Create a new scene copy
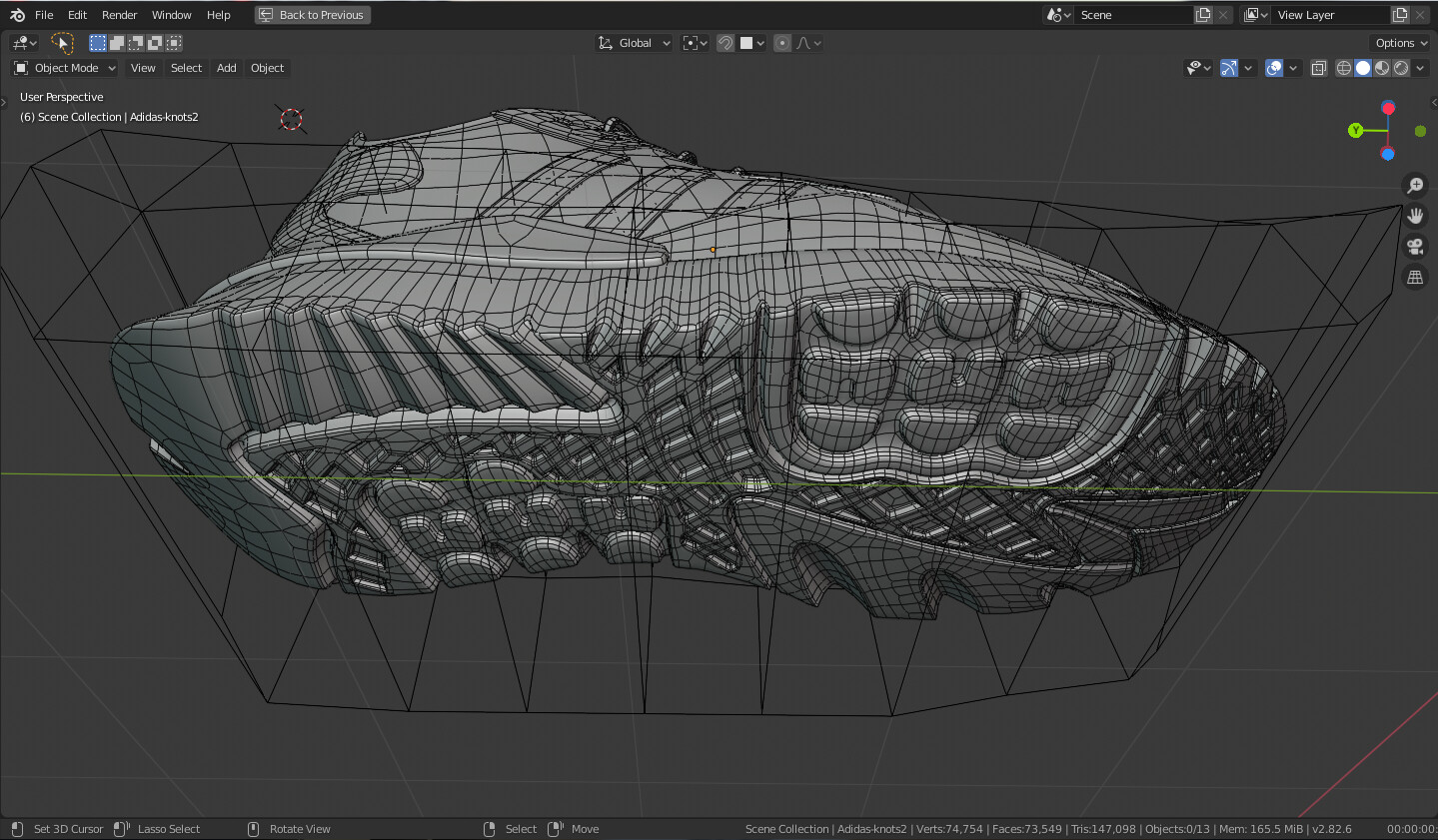This screenshot has width=1438, height=840. (1204, 15)
